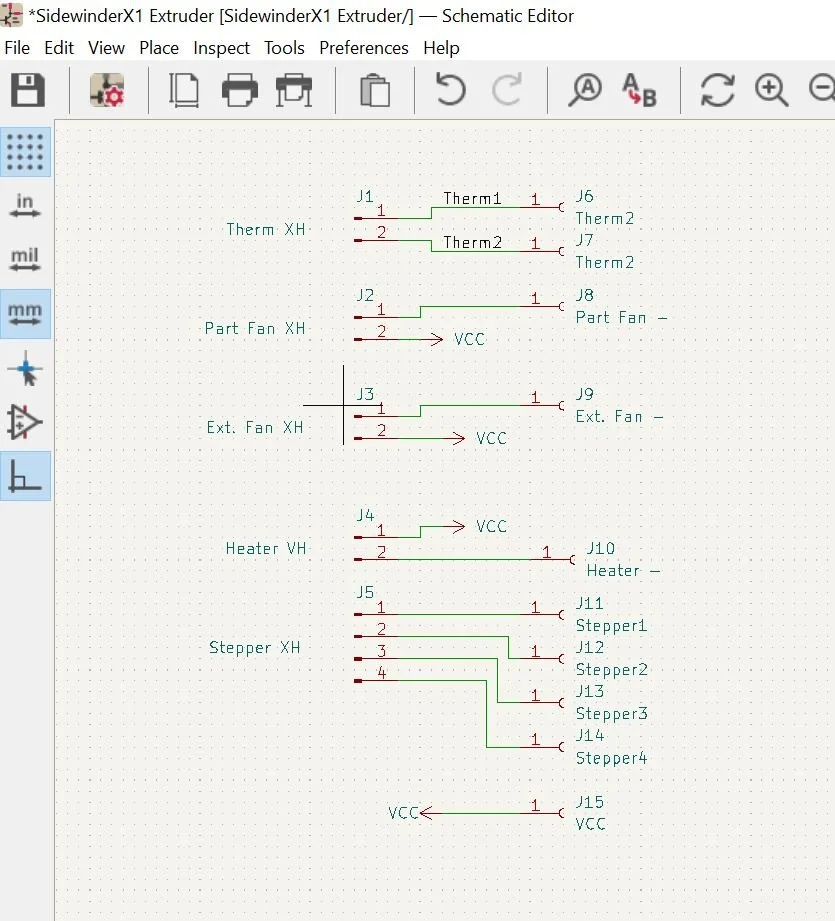The width and height of the screenshot is (835, 921).
Task: Open the Edit menu
Action: pyautogui.click(x=59, y=48)
